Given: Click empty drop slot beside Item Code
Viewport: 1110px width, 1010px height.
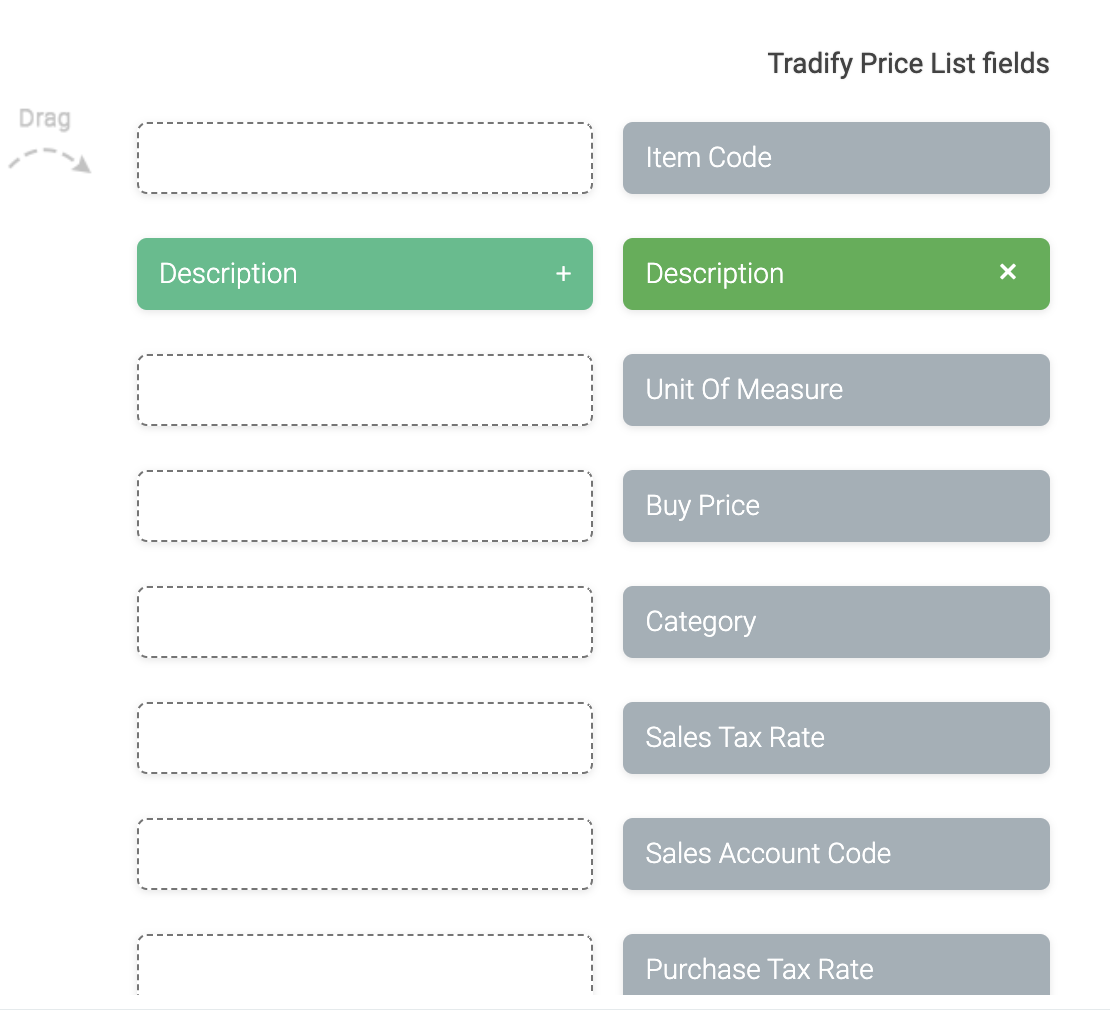Looking at the screenshot, I should pos(364,158).
